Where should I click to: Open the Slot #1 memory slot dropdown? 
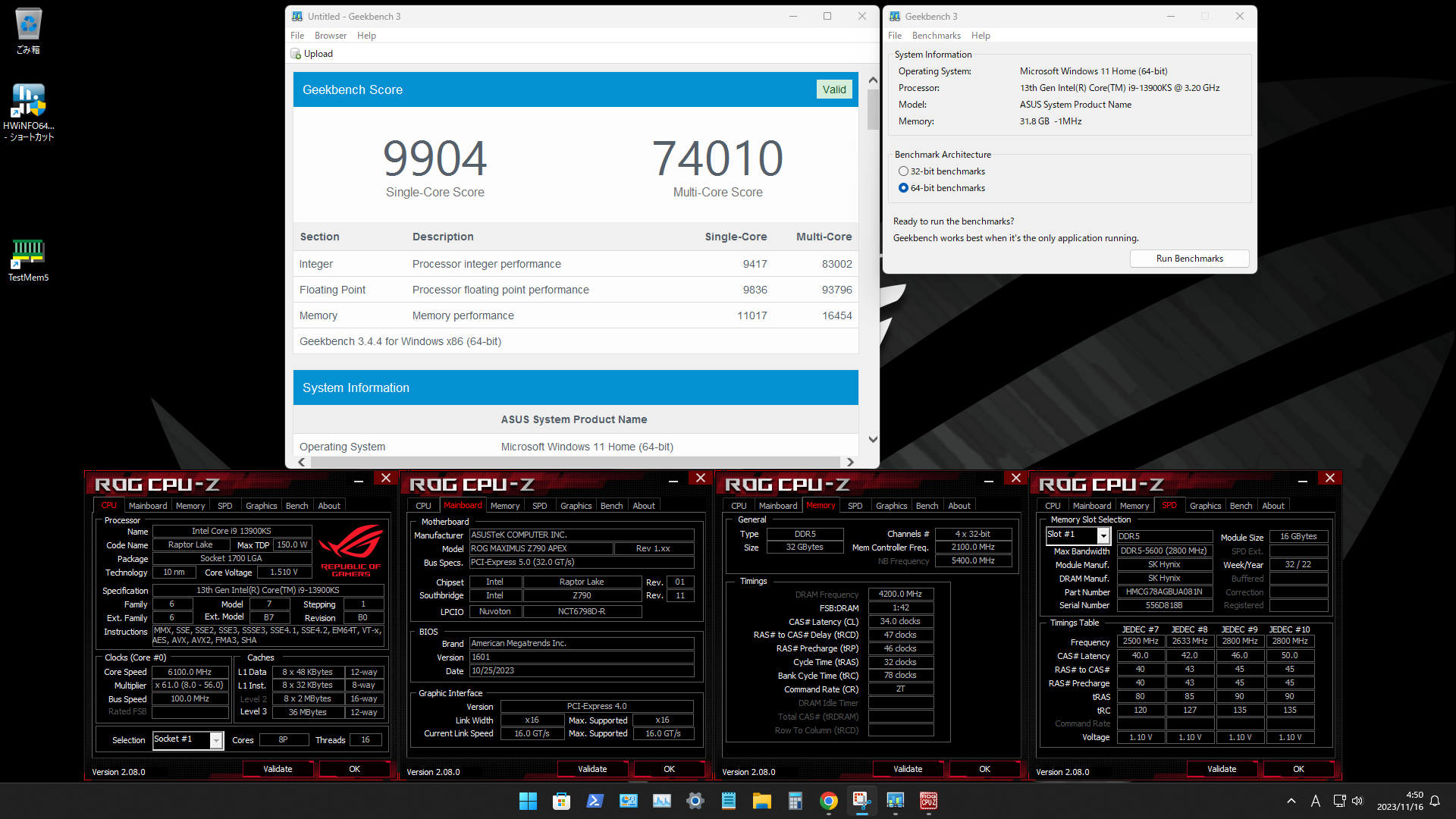1103,535
